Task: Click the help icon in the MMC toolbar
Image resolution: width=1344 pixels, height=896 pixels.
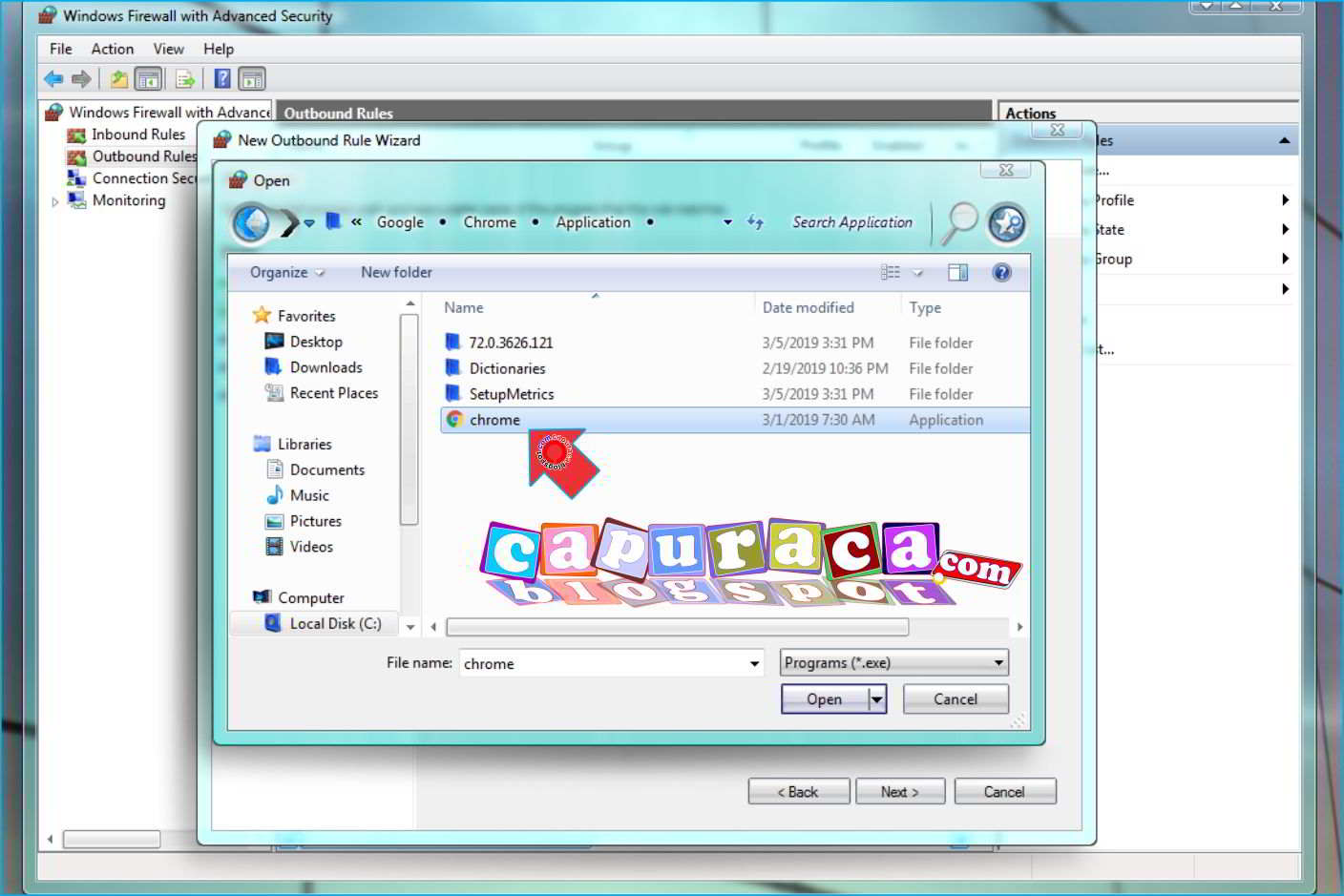Action: point(222,79)
